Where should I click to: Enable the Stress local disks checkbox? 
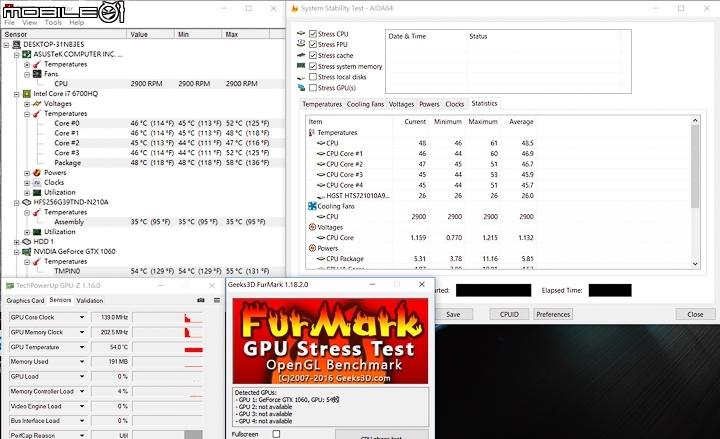point(313,77)
